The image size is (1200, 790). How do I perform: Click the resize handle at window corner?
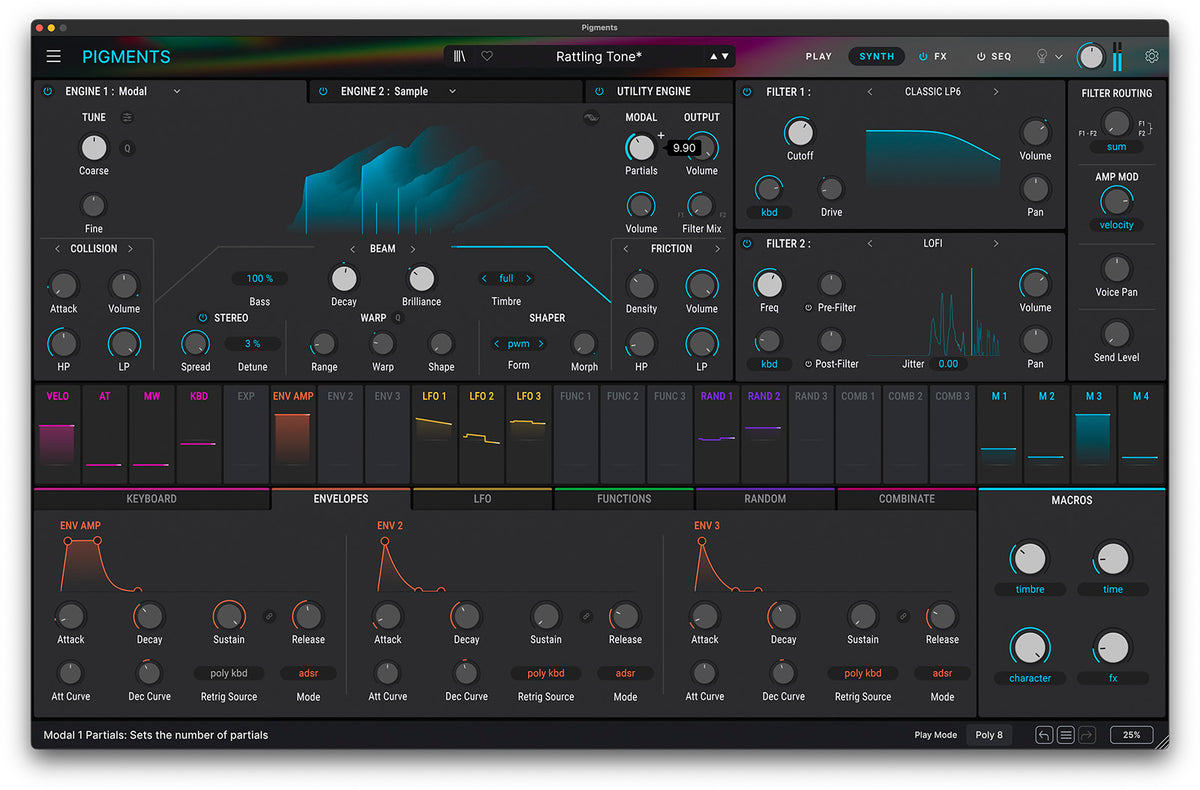1161,740
